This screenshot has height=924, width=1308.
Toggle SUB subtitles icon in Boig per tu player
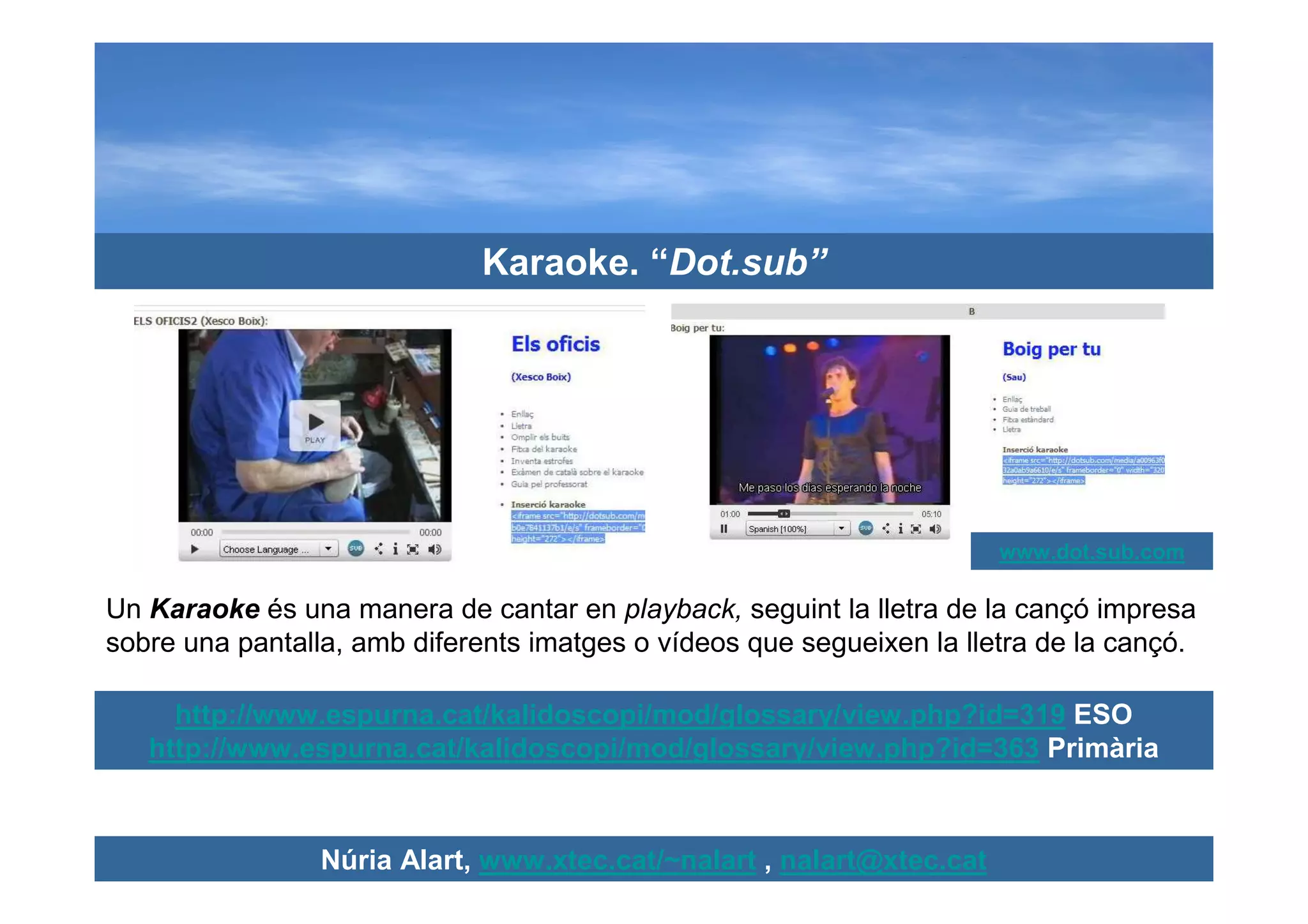point(865,528)
